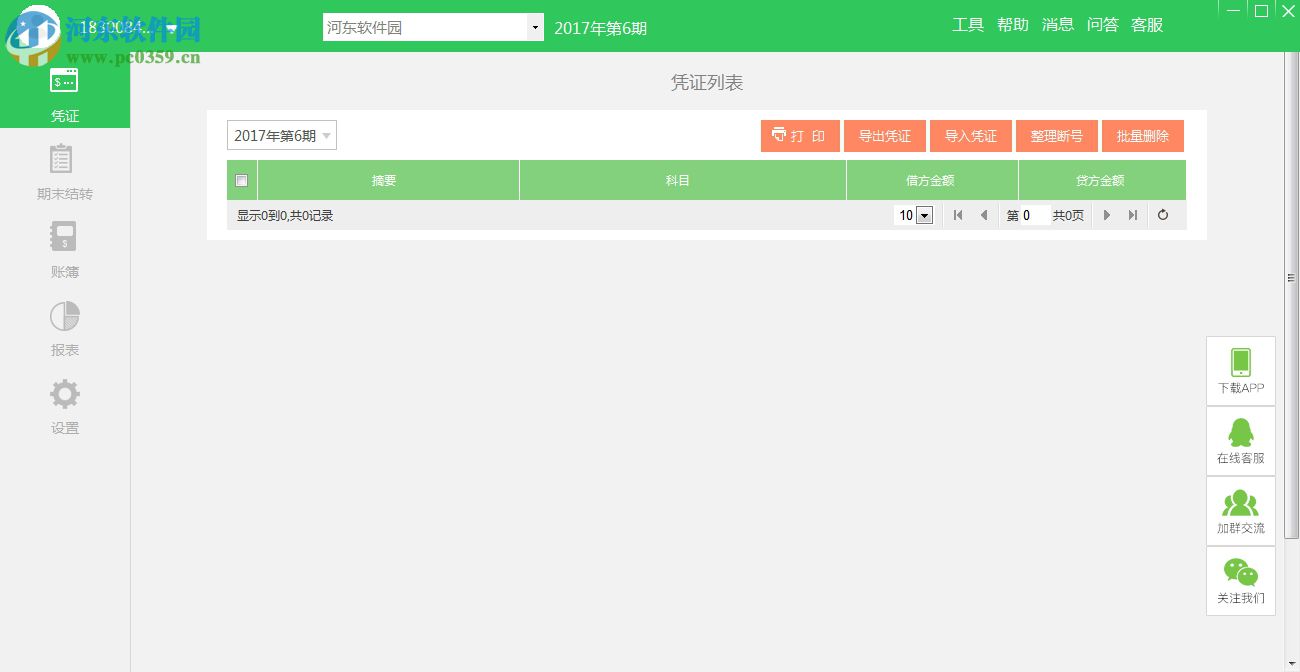This screenshot has height=672, width=1300.
Task: Open the 工具 menu
Action: (x=968, y=25)
